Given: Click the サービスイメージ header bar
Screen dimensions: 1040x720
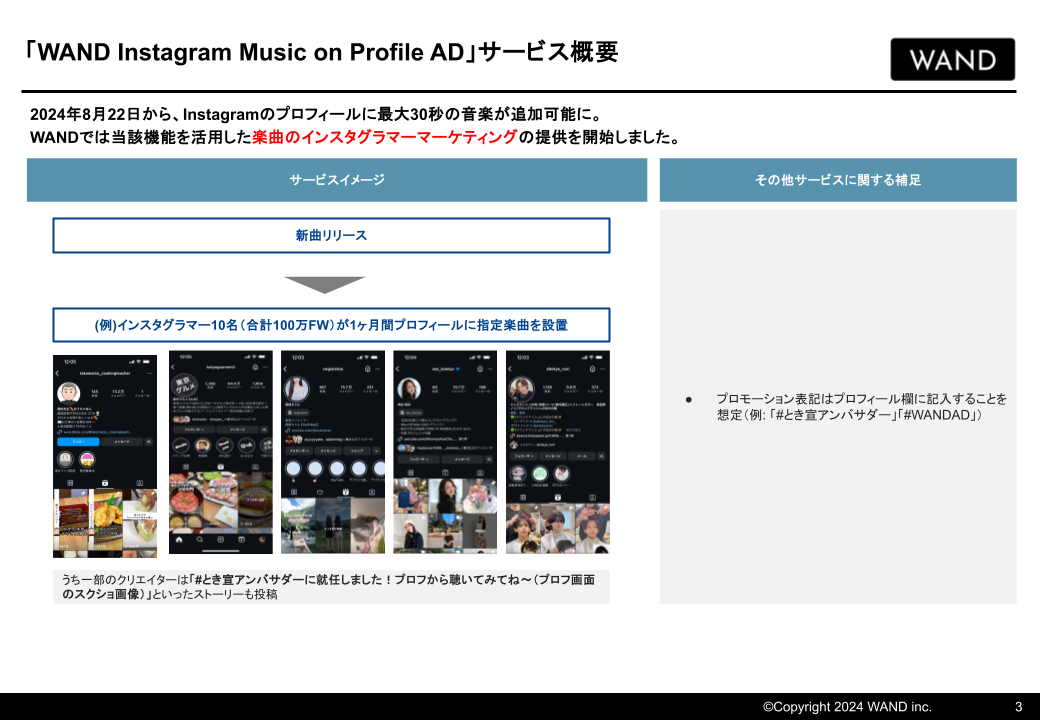Looking at the screenshot, I should 337,180.
